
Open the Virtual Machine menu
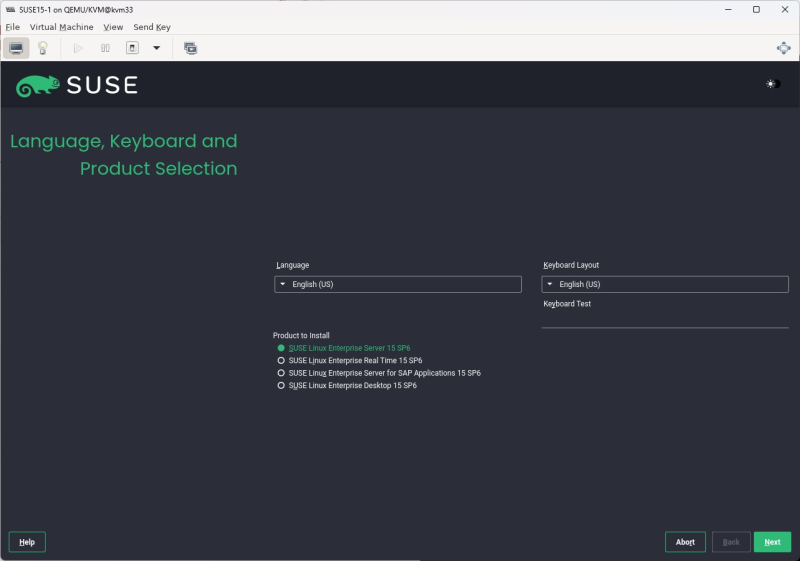click(61, 27)
